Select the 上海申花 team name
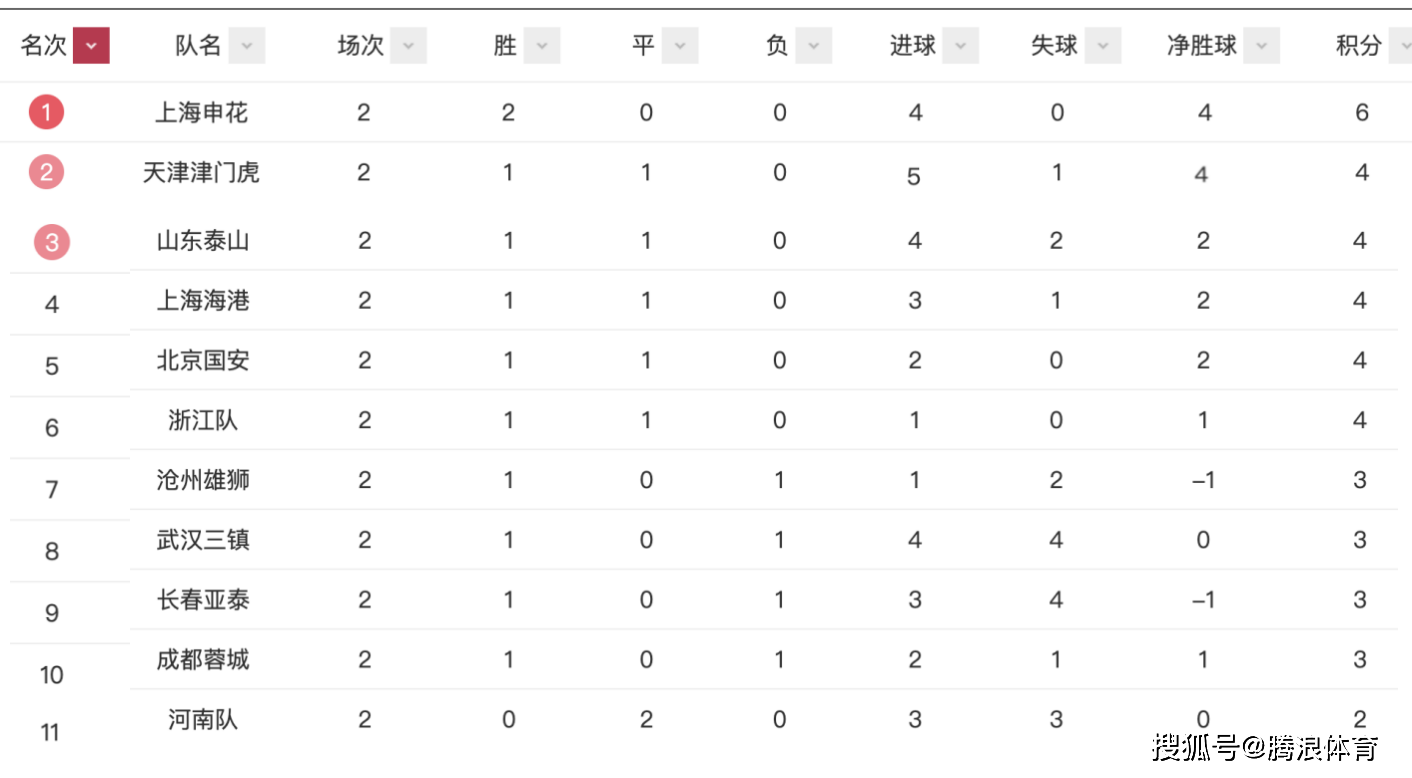 (x=201, y=113)
